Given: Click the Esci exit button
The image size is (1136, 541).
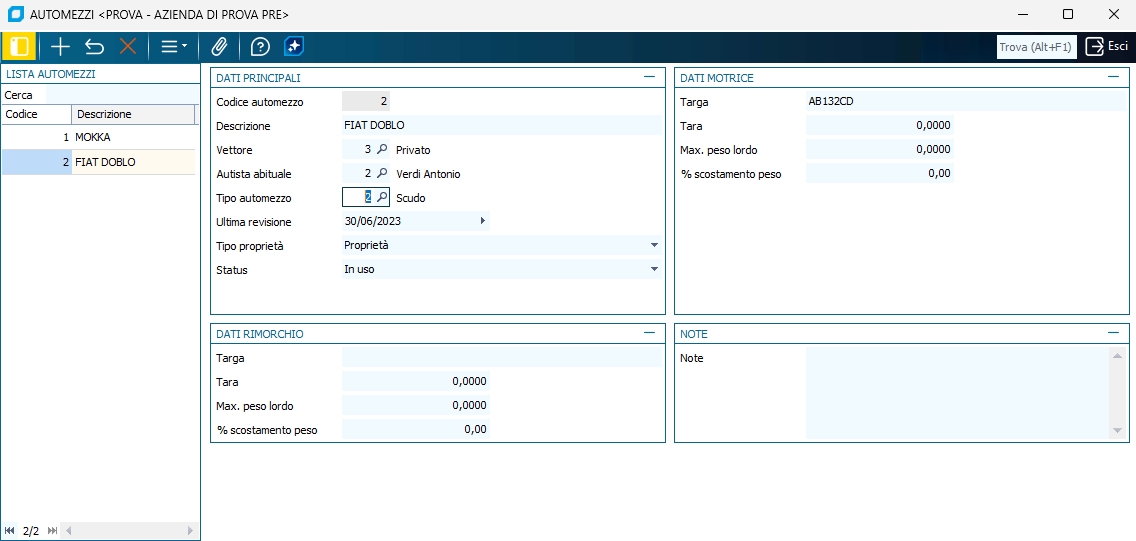Looking at the screenshot, I should [x=1107, y=46].
